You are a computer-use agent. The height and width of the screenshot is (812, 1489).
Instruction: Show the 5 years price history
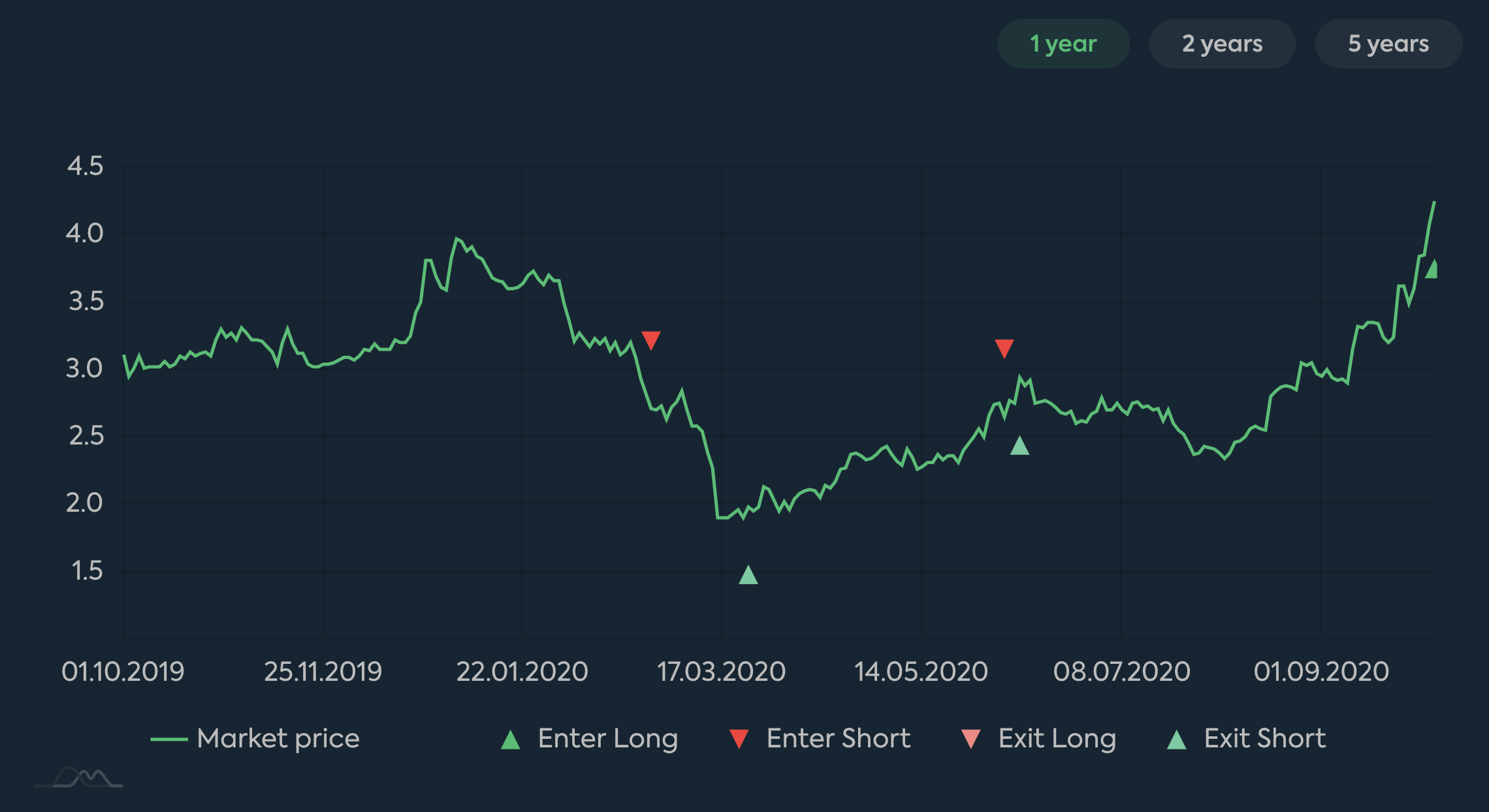[1388, 44]
